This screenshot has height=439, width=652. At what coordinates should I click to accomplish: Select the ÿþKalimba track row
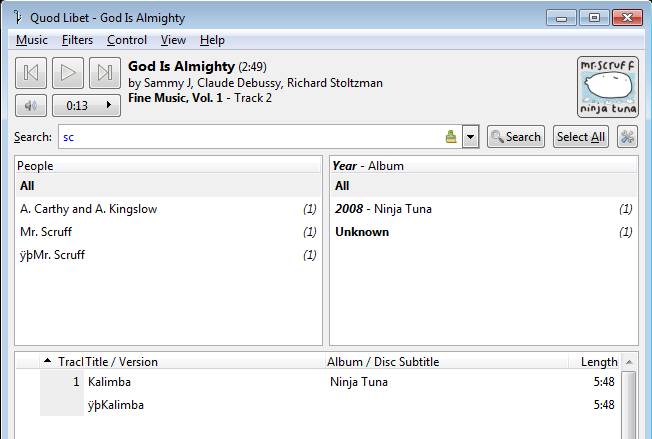[318, 404]
